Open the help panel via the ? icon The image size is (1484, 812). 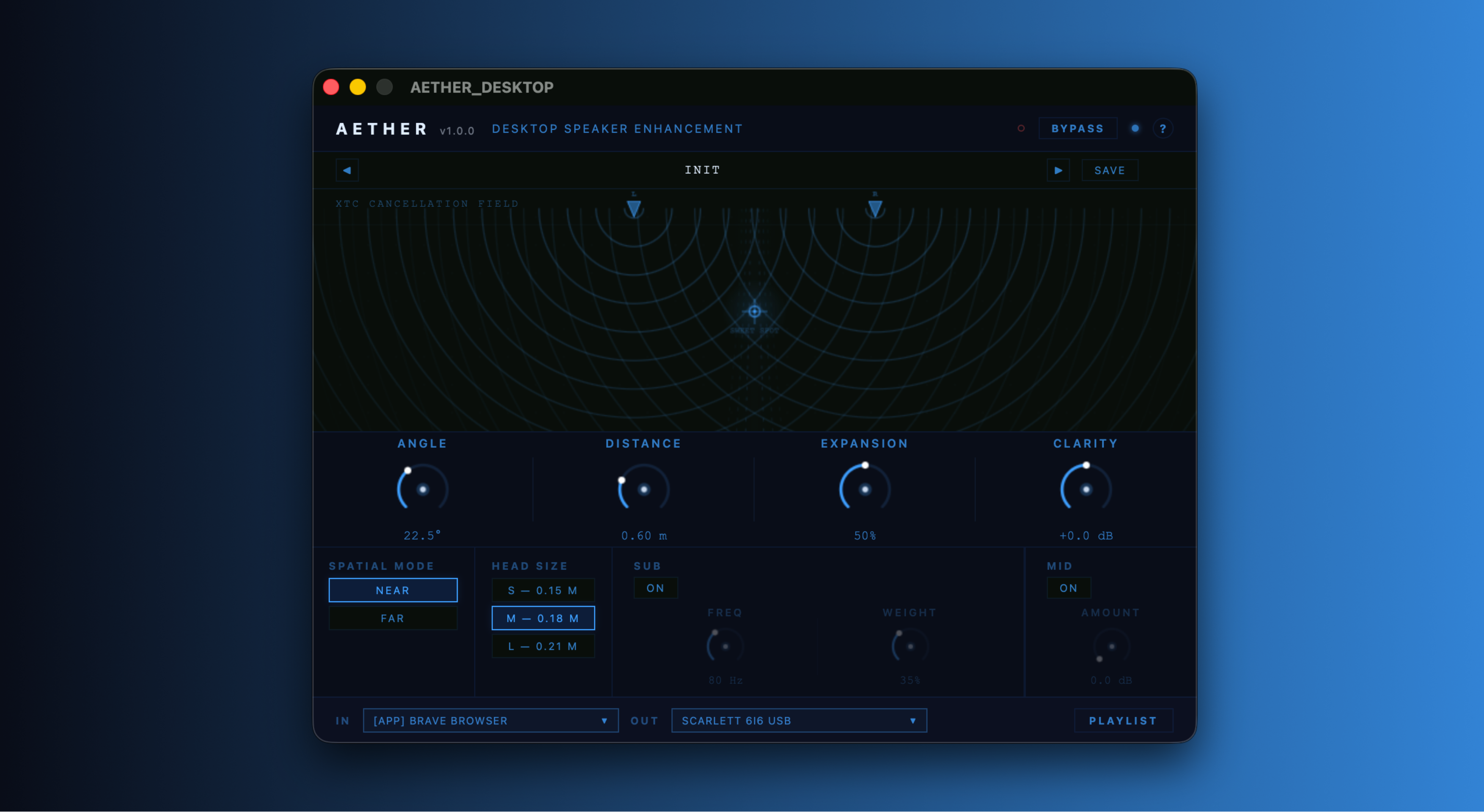click(x=1164, y=129)
